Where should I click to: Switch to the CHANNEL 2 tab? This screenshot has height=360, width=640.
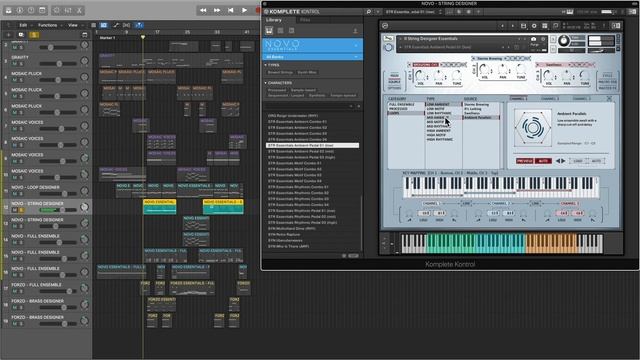tap(550, 98)
